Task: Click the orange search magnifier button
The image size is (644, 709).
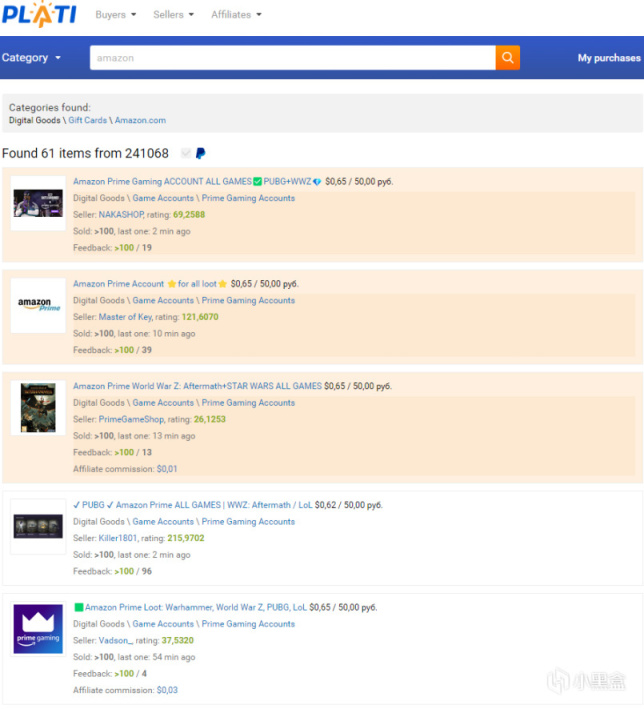Action: click(x=507, y=57)
